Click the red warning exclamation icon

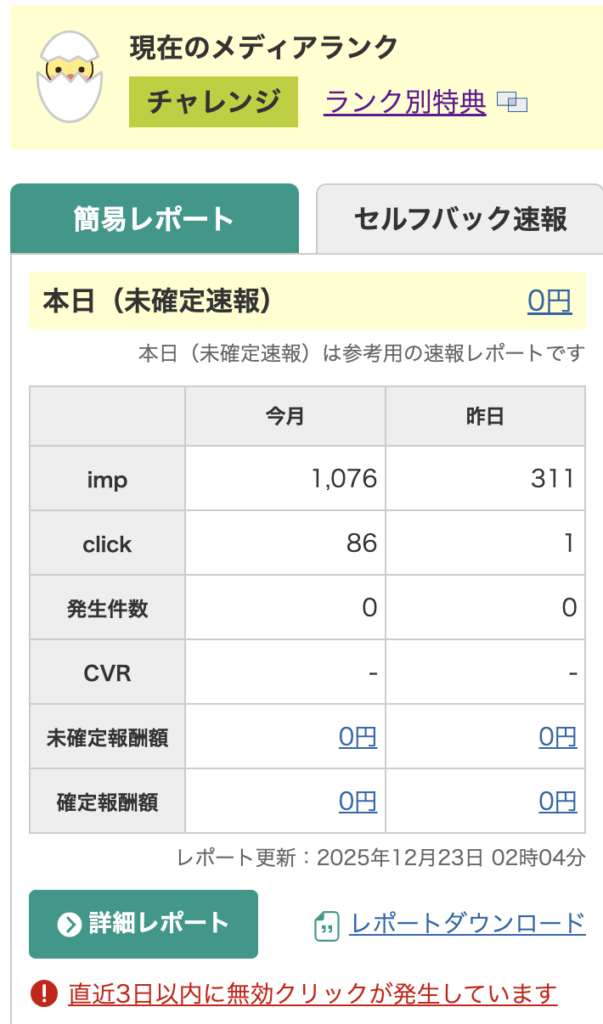click(x=44, y=993)
